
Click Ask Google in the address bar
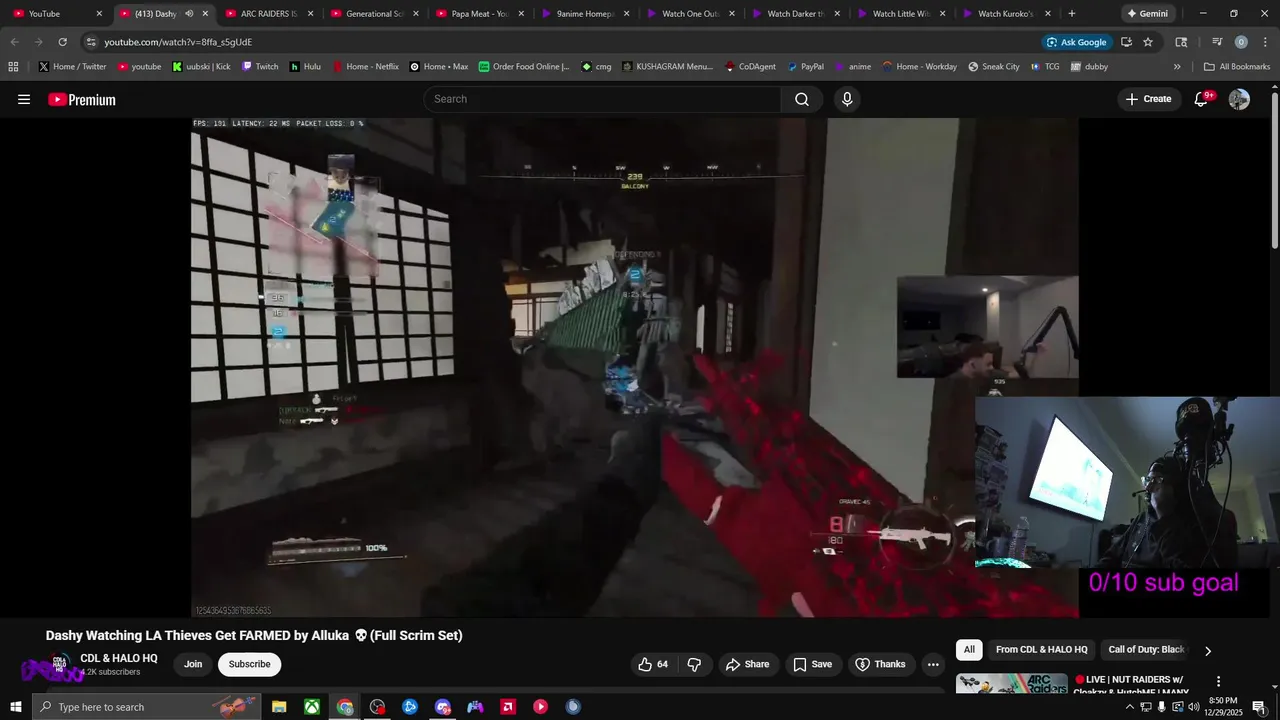coord(1076,42)
